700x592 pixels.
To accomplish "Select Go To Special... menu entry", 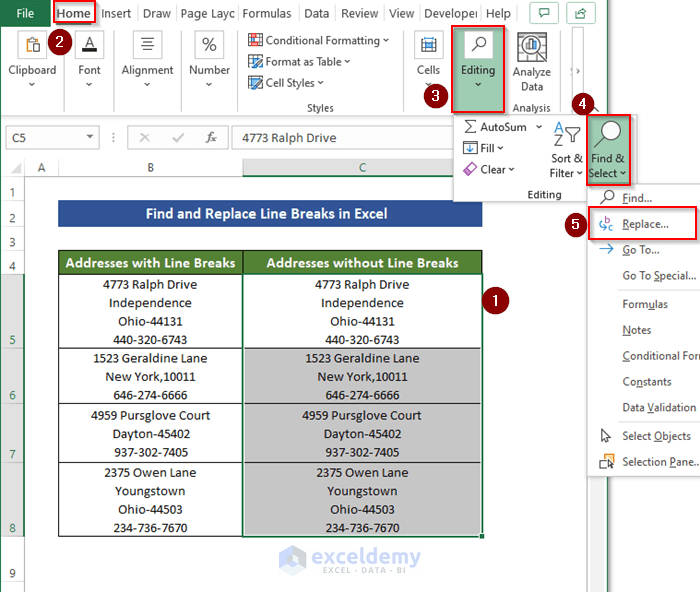I will click(658, 276).
